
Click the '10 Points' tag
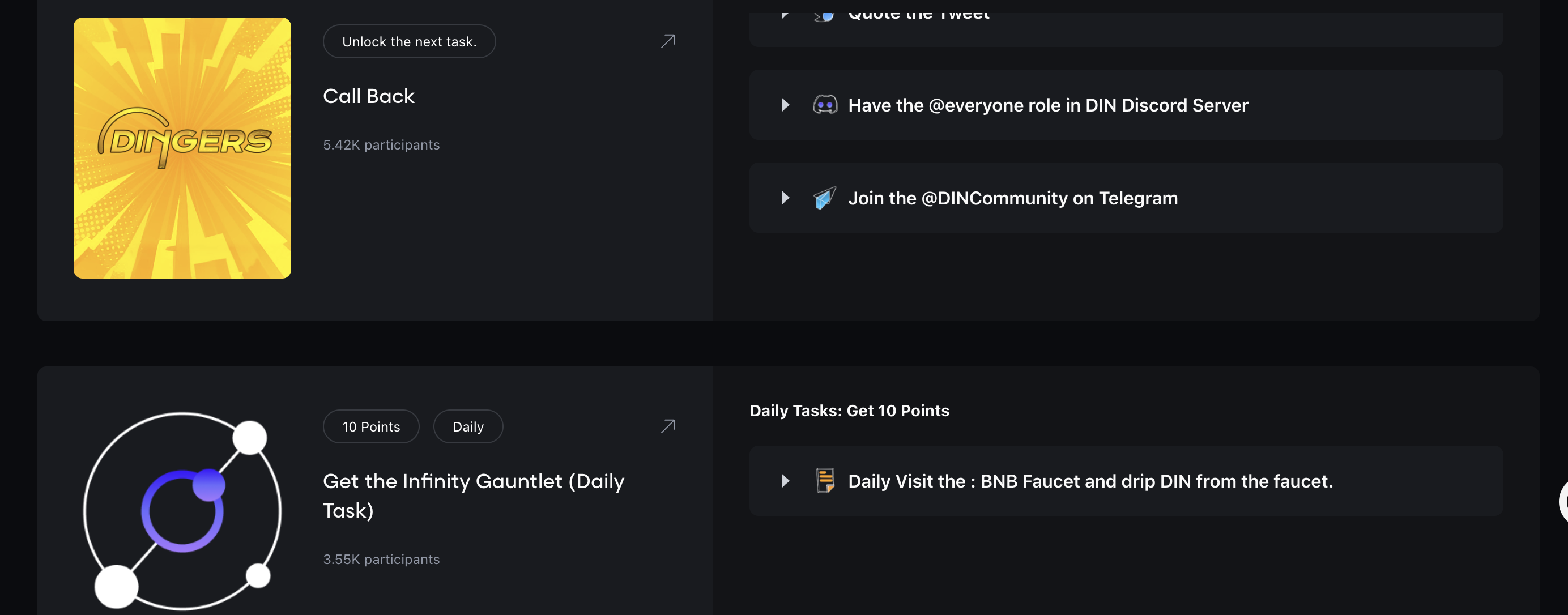coord(370,426)
